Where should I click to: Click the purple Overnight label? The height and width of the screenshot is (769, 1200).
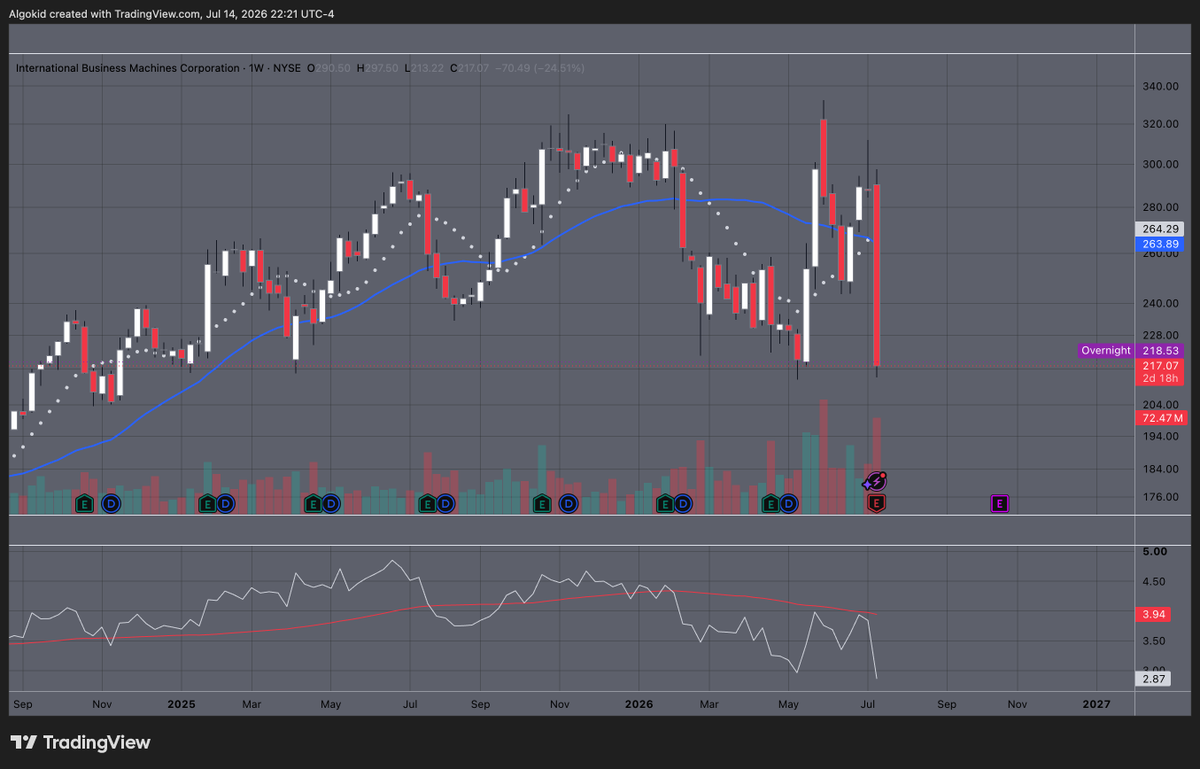pyautogui.click(x=1107, y=351)
